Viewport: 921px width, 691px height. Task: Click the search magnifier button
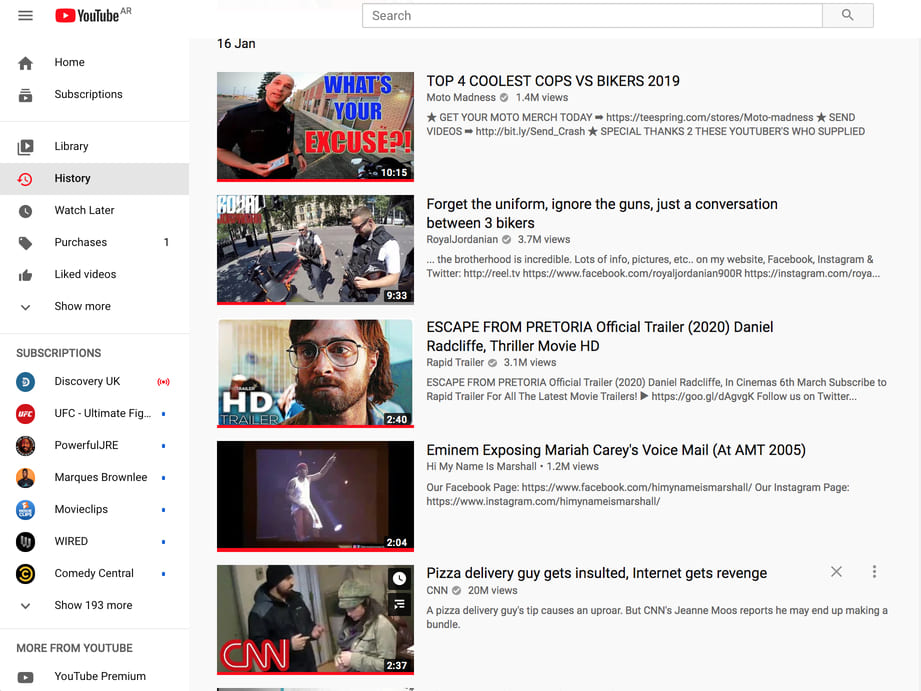(x=847, y=15)
